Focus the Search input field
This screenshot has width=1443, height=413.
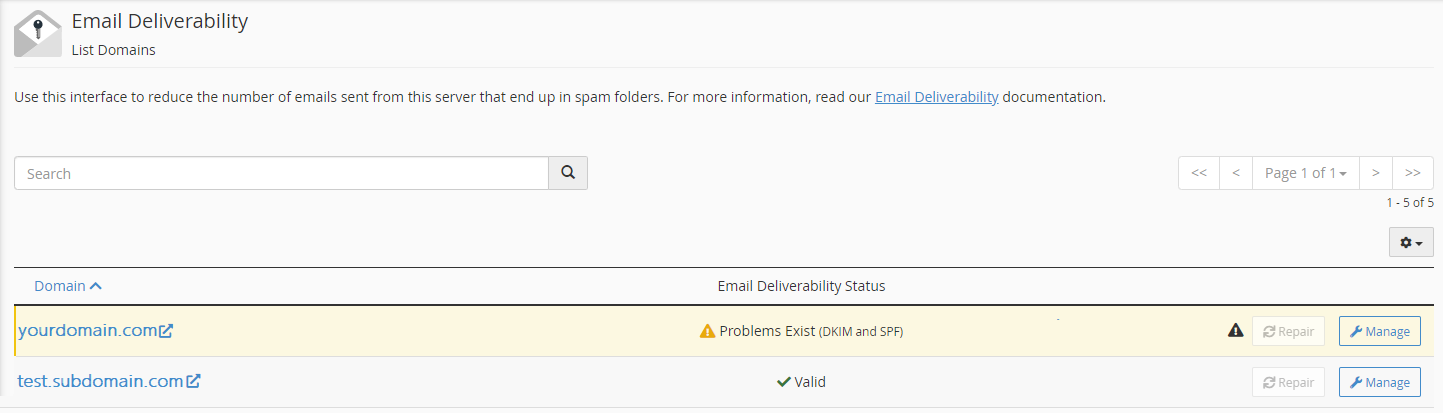(x=281, y=173)
